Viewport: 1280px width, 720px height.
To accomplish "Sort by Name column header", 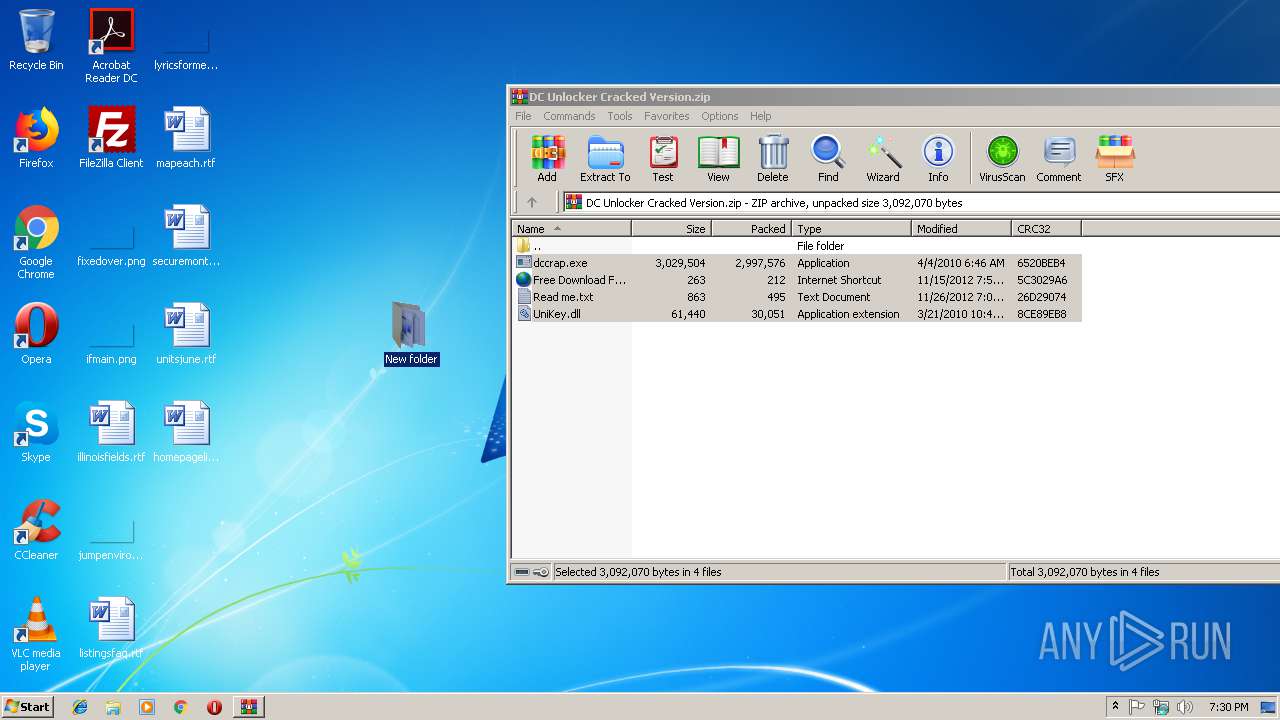I will point(571,228).
